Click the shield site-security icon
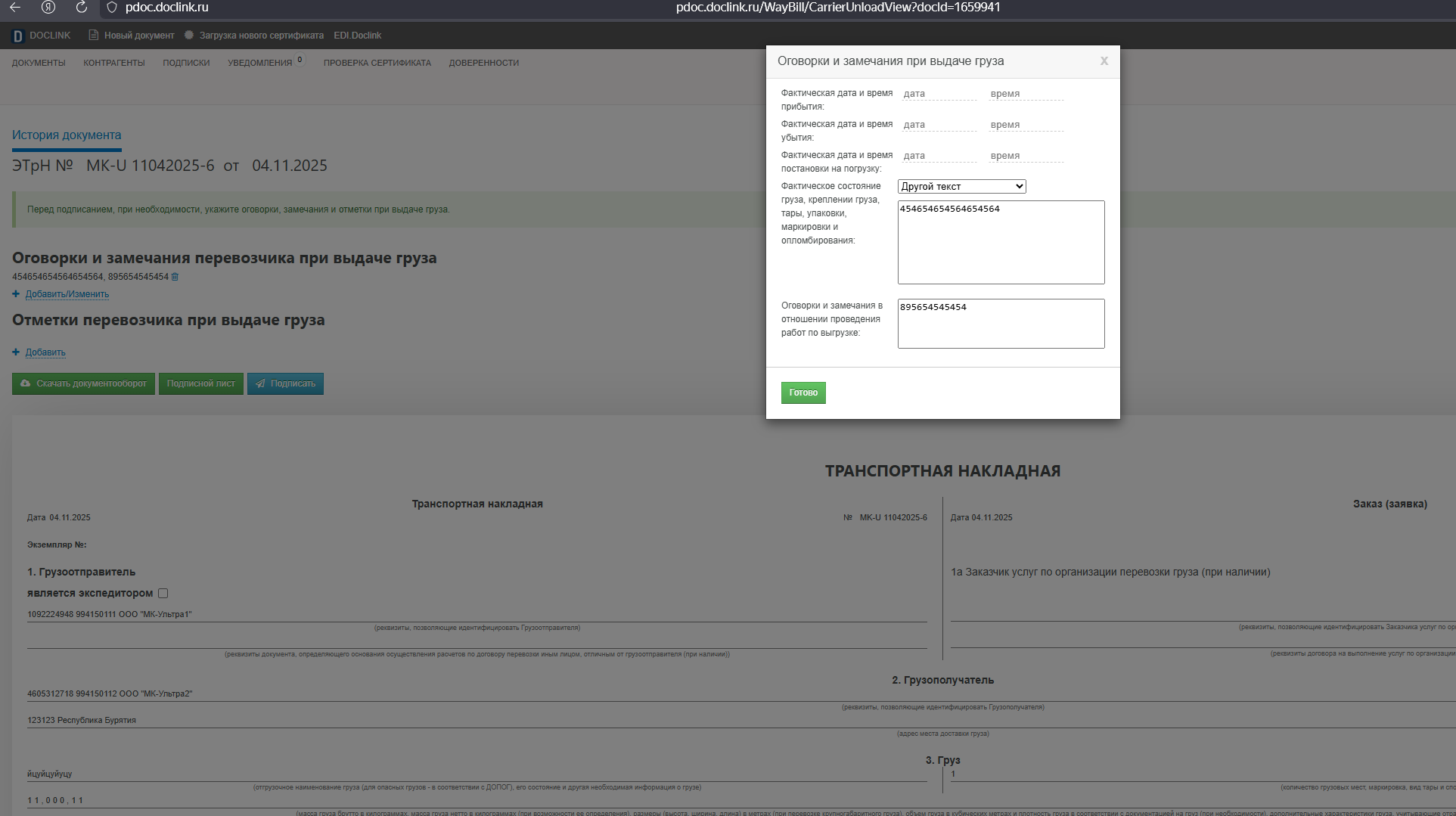 [112, 8]
